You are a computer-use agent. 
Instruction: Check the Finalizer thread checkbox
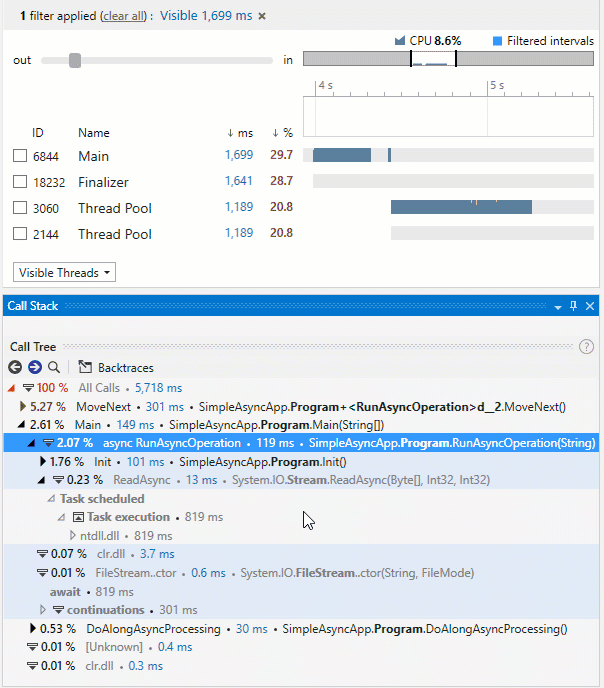(x=20, y=182)
